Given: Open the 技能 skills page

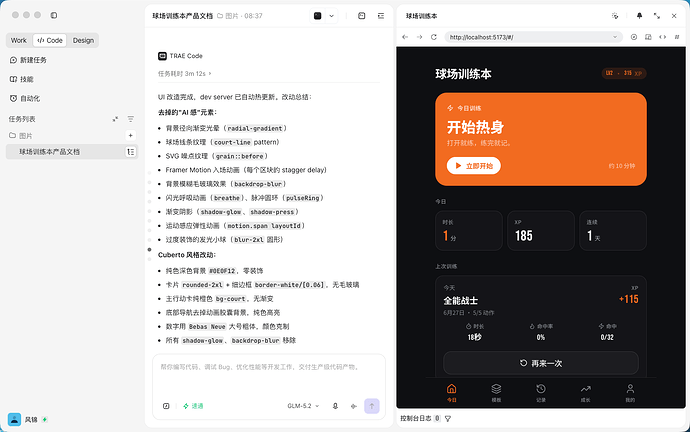Looking at the screenshot, I should [22, 79].
